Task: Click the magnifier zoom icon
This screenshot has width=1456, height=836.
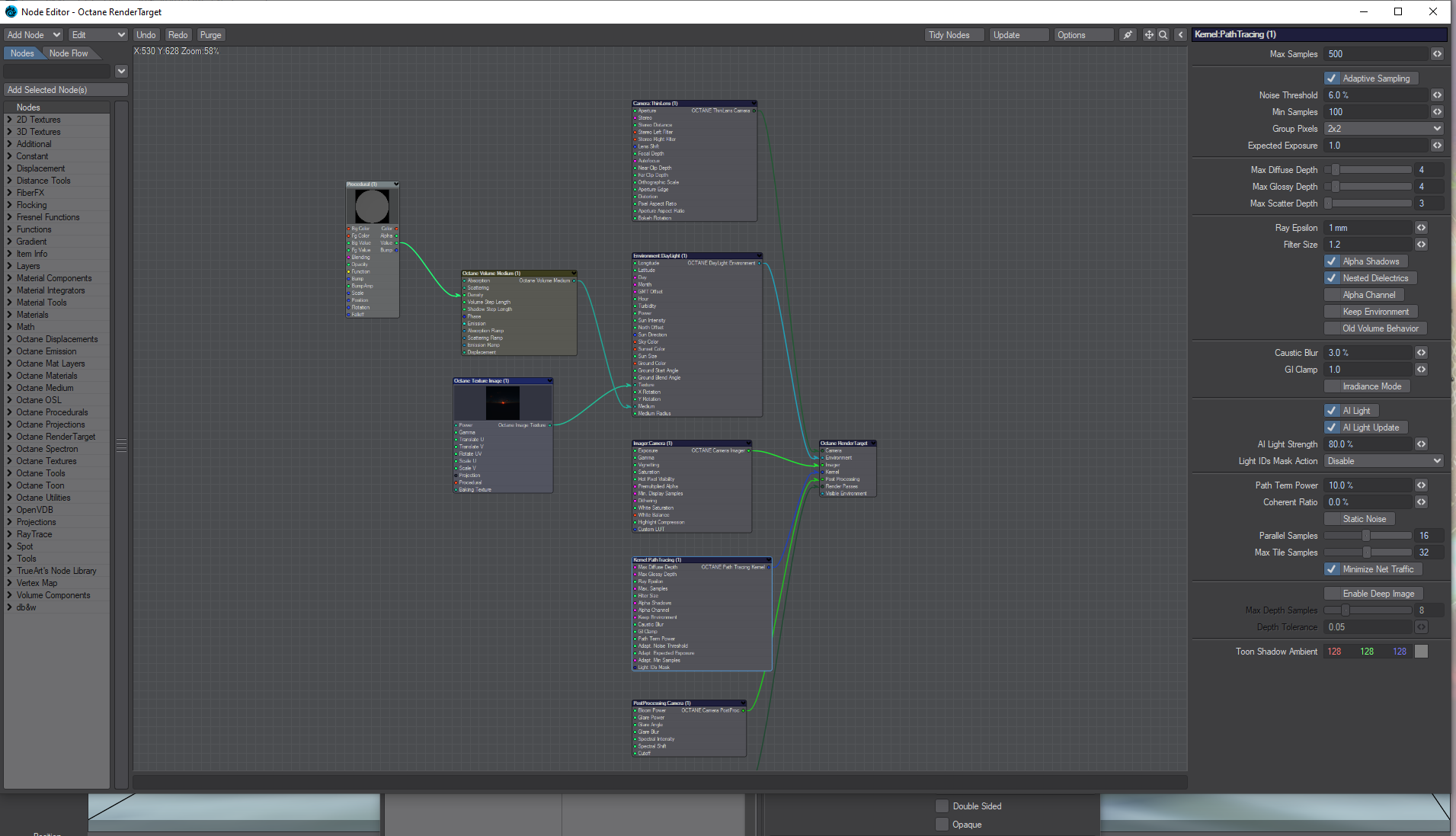Action: pyautogui.click(x=1163, y=35)
